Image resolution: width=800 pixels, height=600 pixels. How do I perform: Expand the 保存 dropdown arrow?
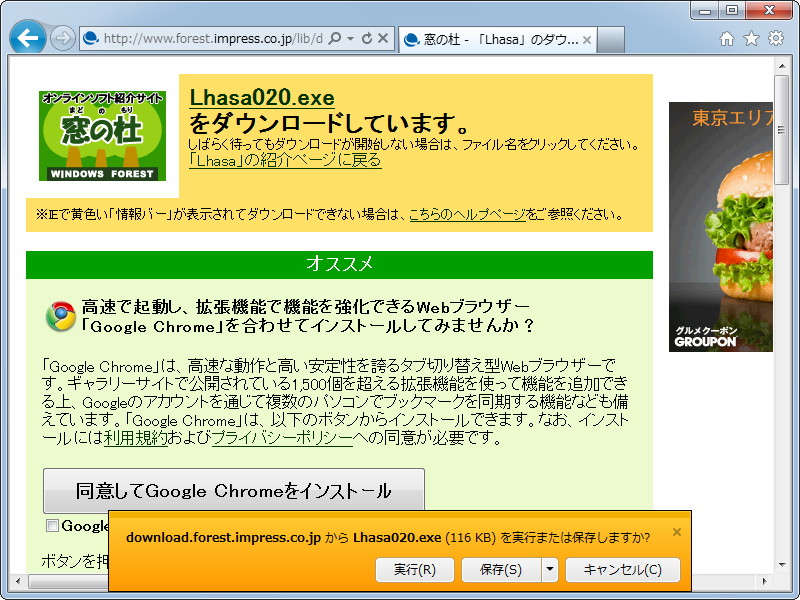click(549, 570)
